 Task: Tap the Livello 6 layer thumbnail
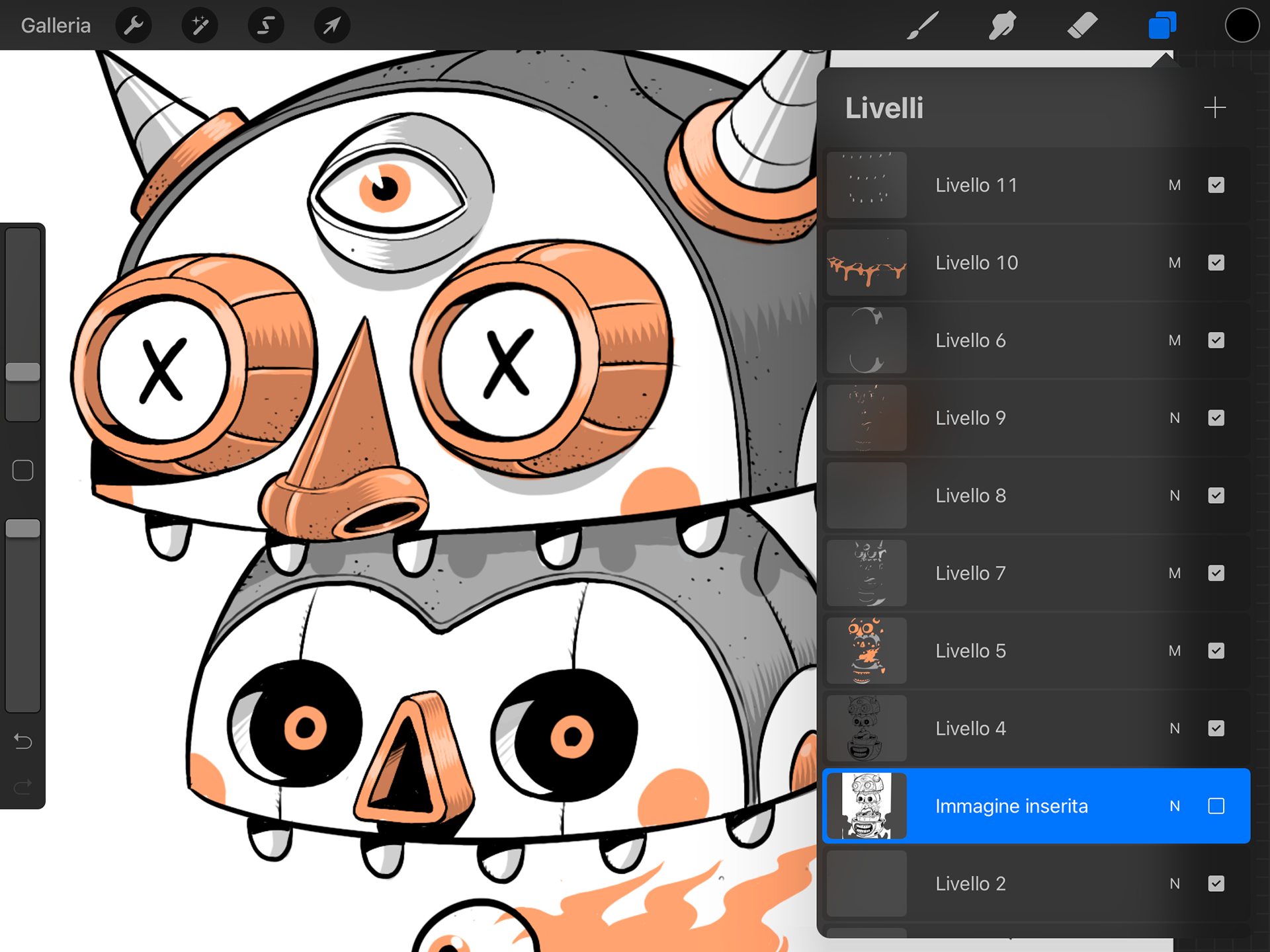(867, 340)
